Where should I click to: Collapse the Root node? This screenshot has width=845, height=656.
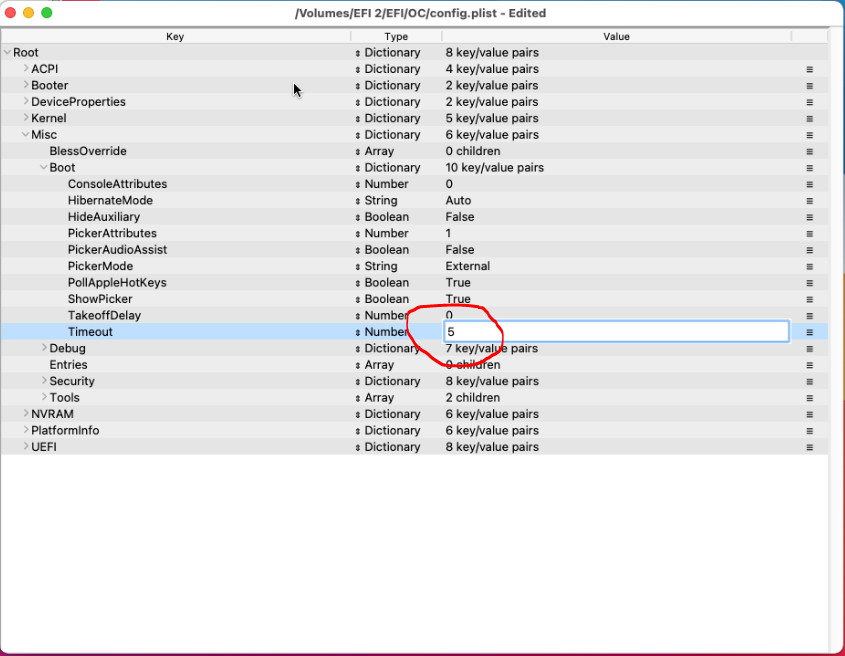7,52
